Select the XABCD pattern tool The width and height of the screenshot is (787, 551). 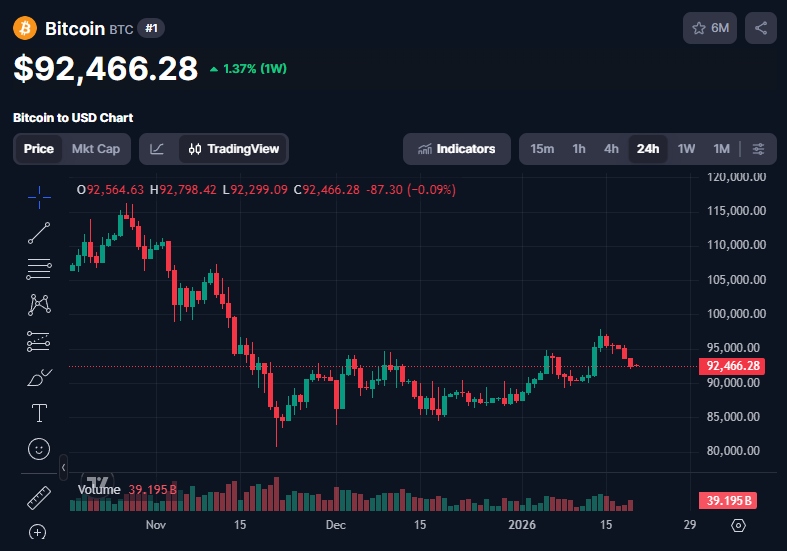tap(39, 305)
